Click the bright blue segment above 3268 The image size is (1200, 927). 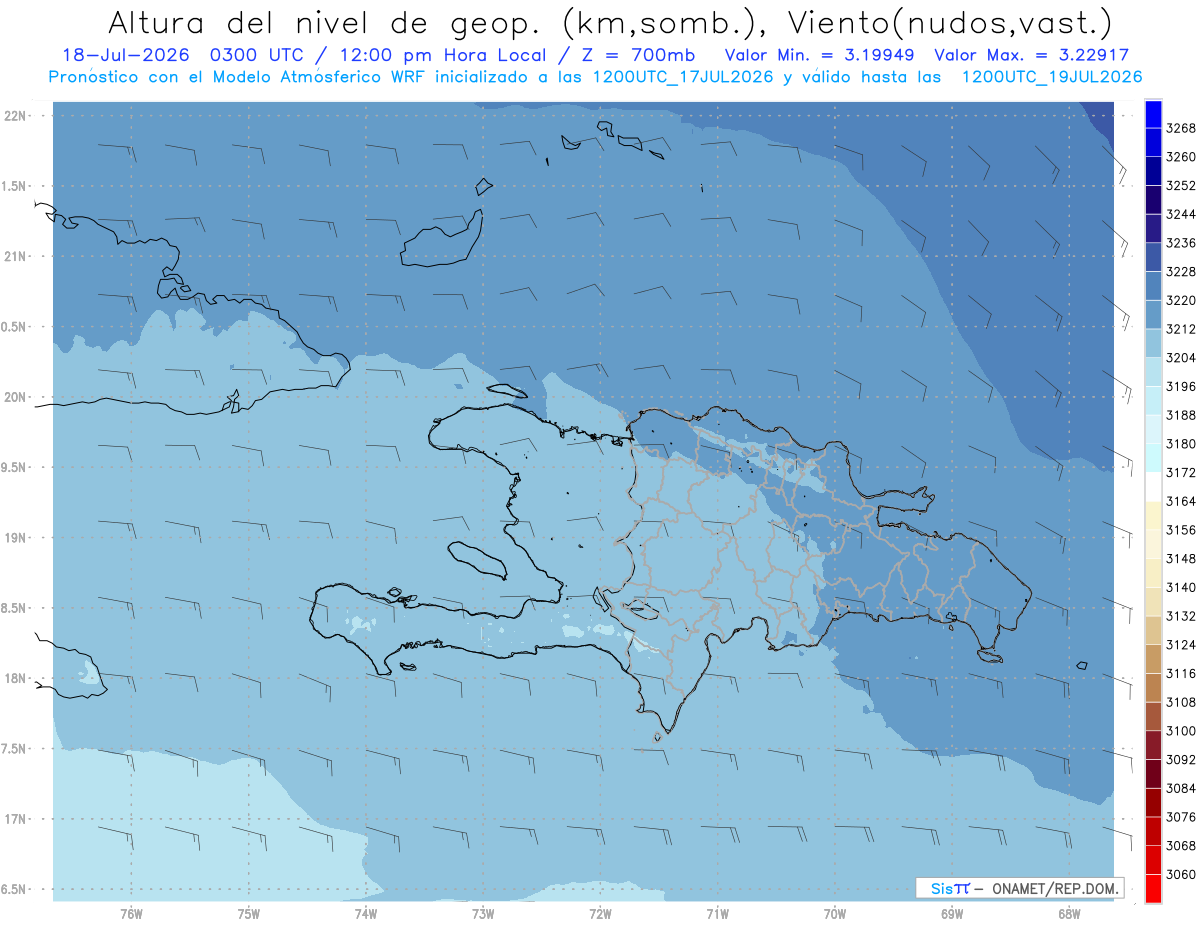click(x=1153, y=113)
